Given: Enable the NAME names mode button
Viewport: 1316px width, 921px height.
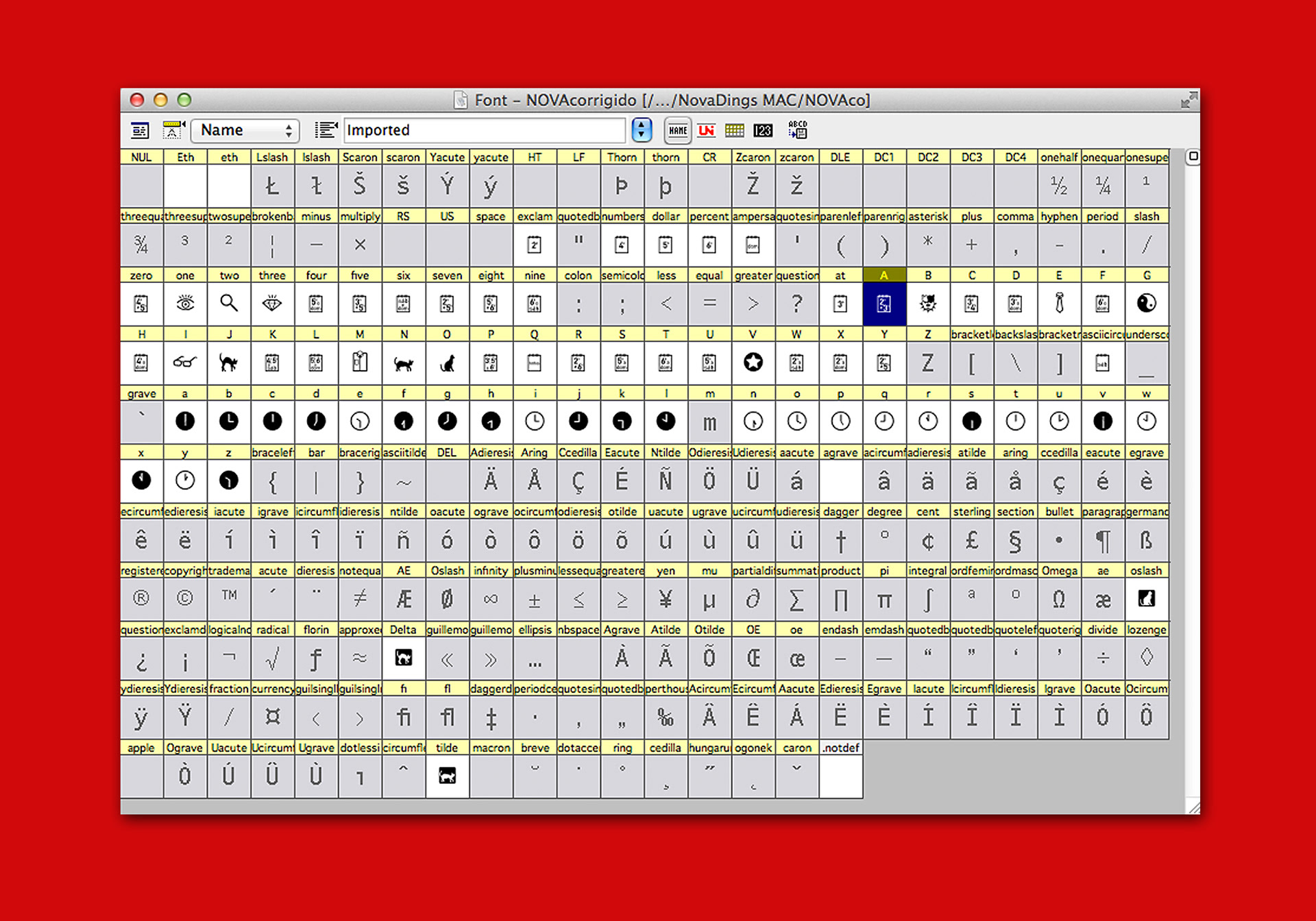Looking at the screenshot, I should pos(678,130).
